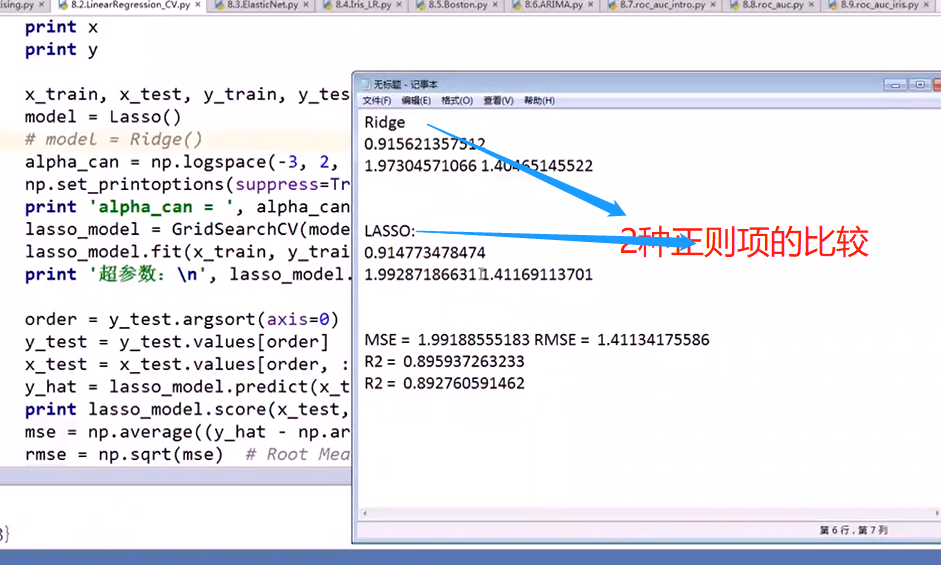
Task: Click the Python file icon on 8.2.LinearRegression_CV.py tab
Action: coord(63,5)
